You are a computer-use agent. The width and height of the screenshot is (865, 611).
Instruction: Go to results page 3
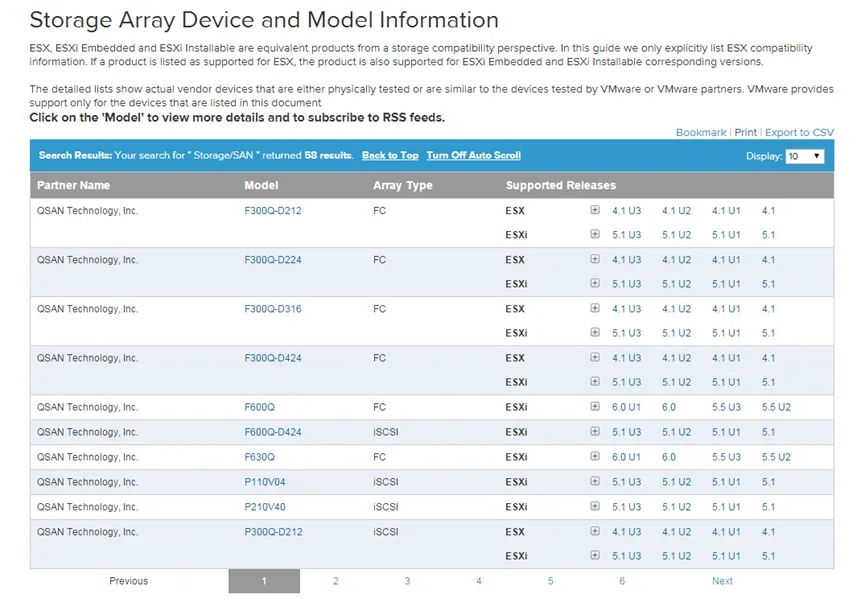407,581
